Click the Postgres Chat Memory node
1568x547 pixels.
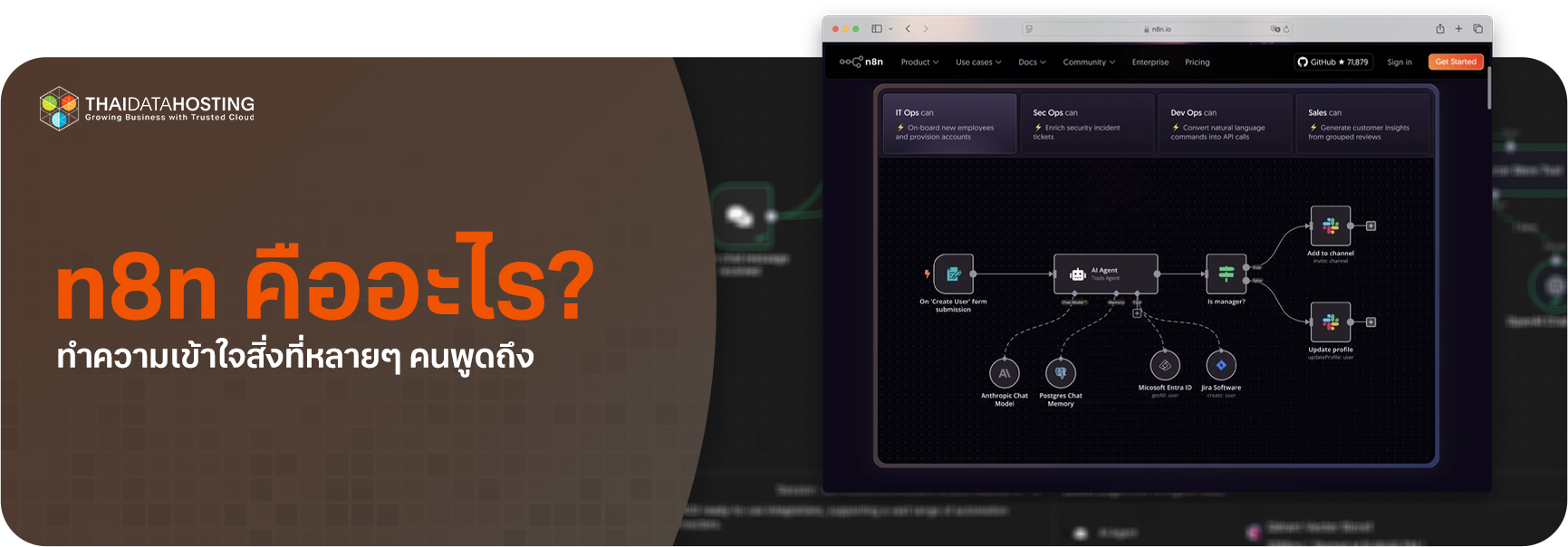pyautogui.click(x=1061, y=372)
